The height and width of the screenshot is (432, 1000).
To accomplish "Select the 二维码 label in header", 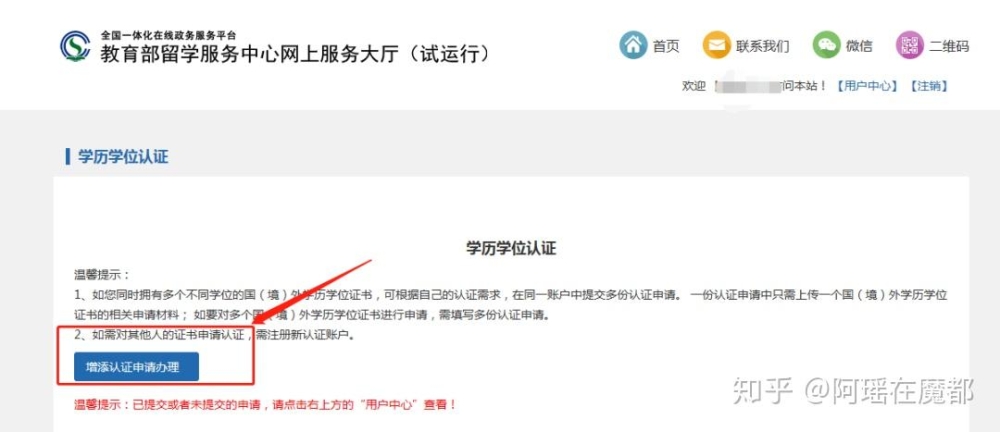I will click(950, 46).
